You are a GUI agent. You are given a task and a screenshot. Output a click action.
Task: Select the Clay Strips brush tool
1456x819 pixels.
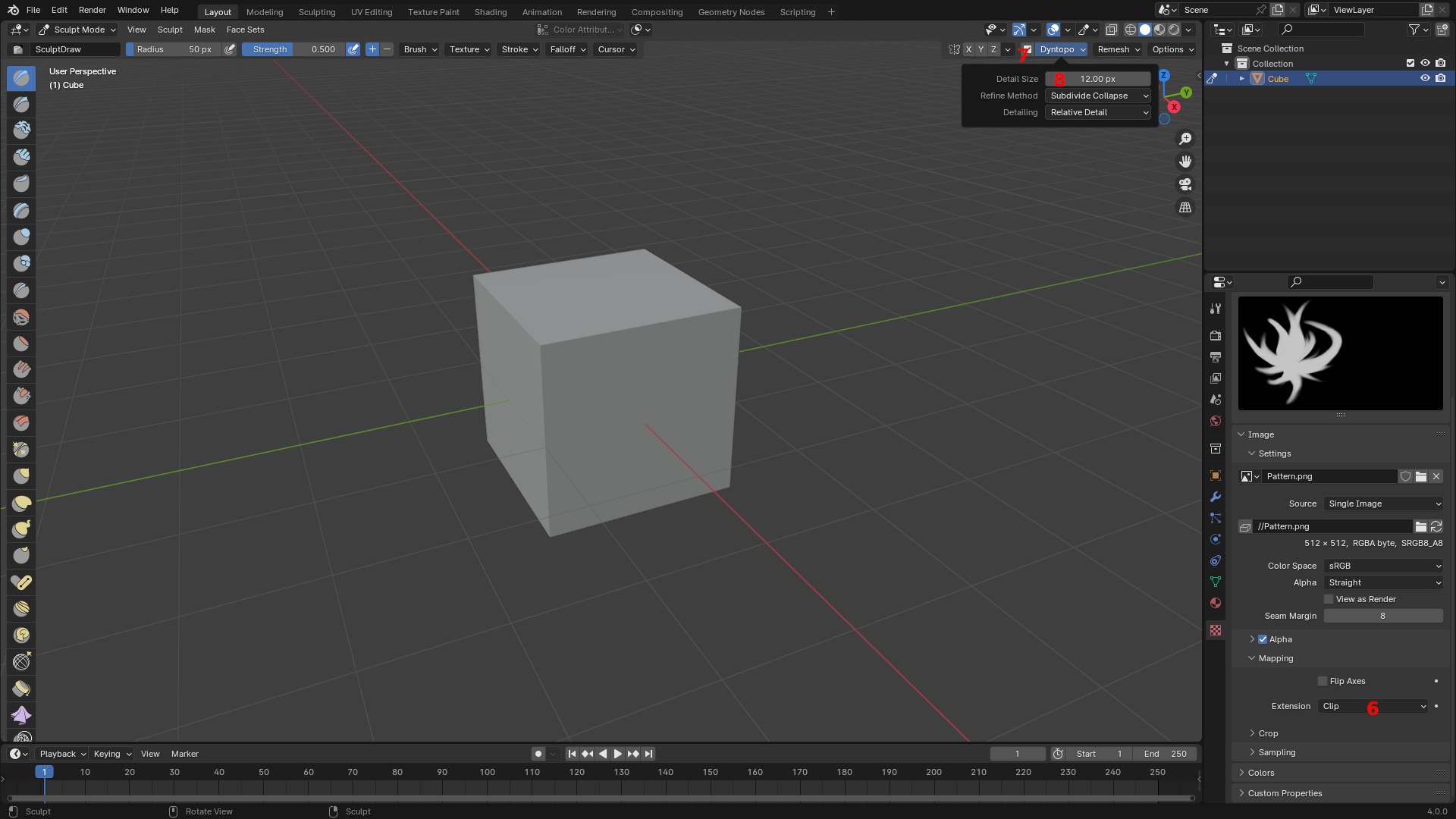coord(21,157)
